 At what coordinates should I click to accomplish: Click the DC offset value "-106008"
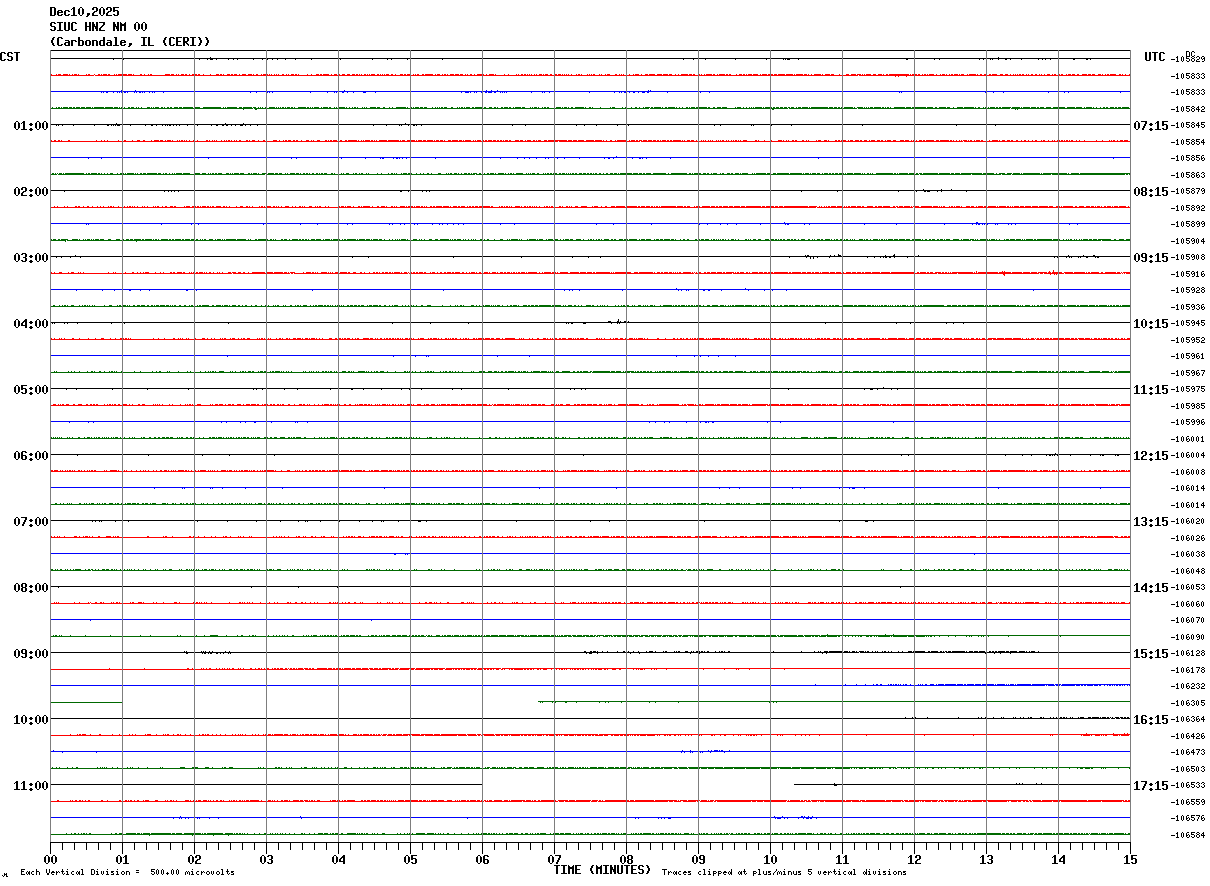pos(1189,472)
